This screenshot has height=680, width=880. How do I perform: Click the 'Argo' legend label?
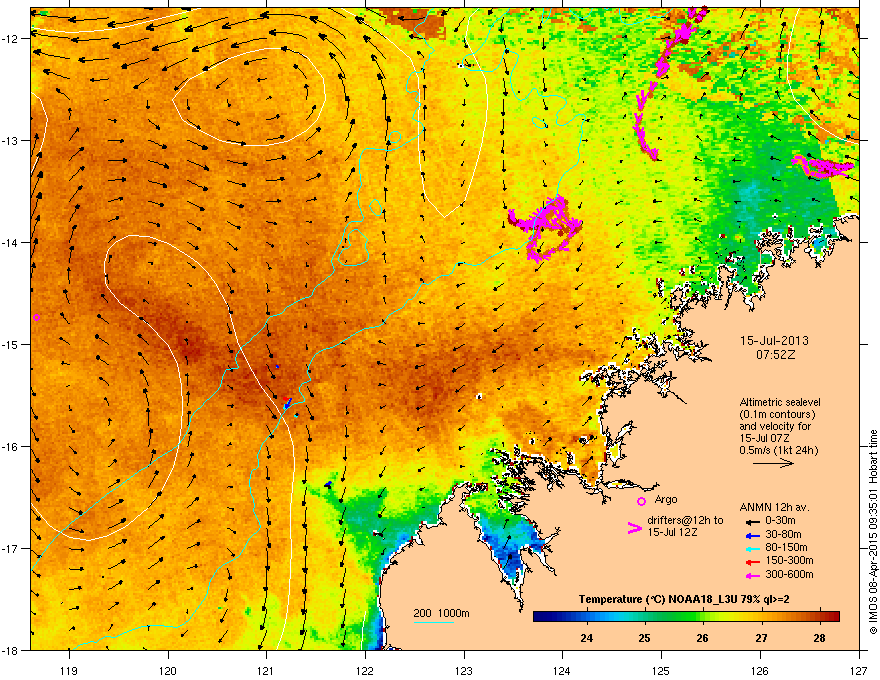[x=666, y=499]
